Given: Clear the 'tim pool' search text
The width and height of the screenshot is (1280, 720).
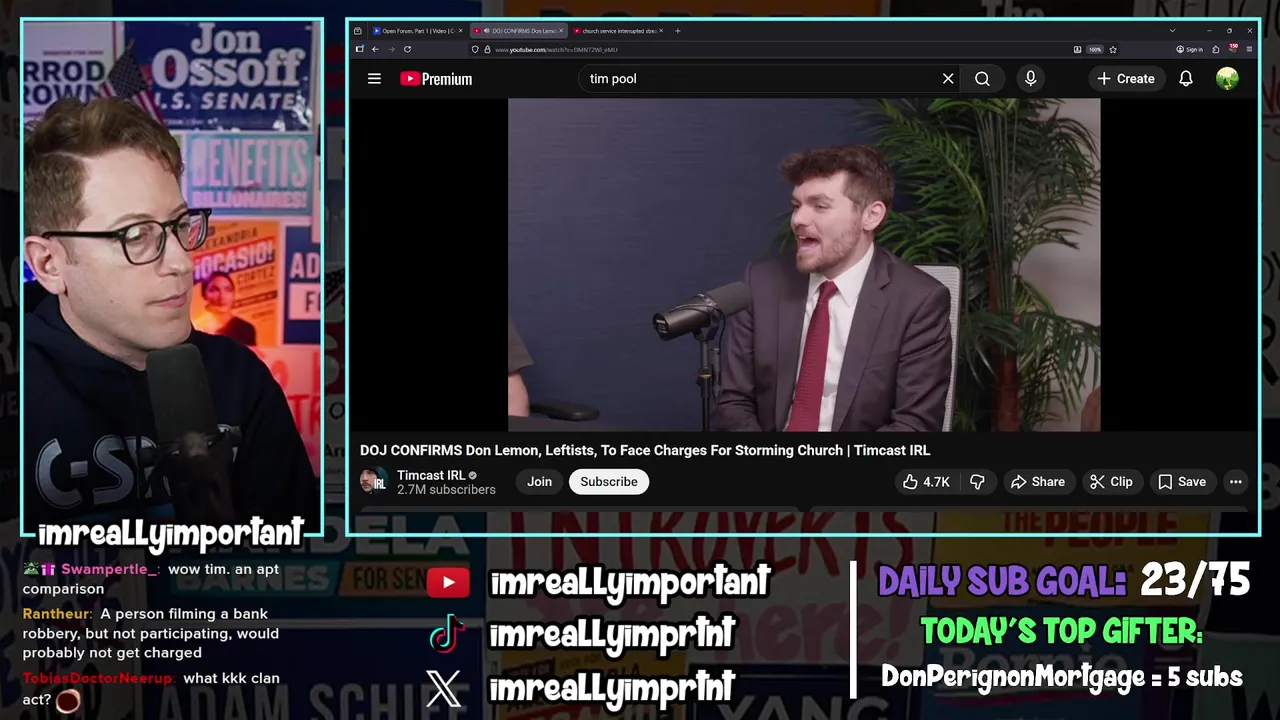Looking at the screenshot, I should coord(948,78).
